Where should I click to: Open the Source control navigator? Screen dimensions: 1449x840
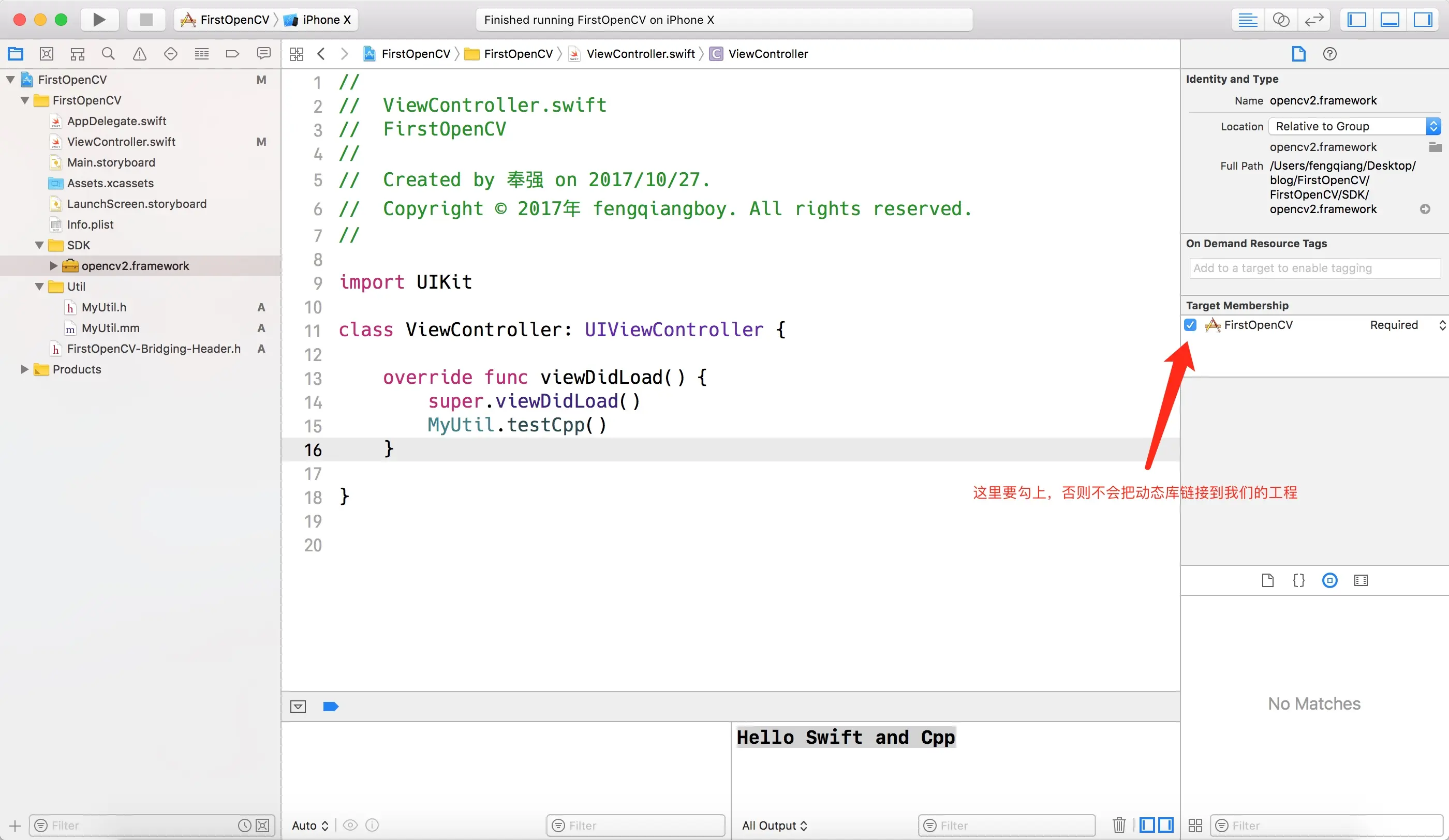pyautogui.click(x=47, y=53)
